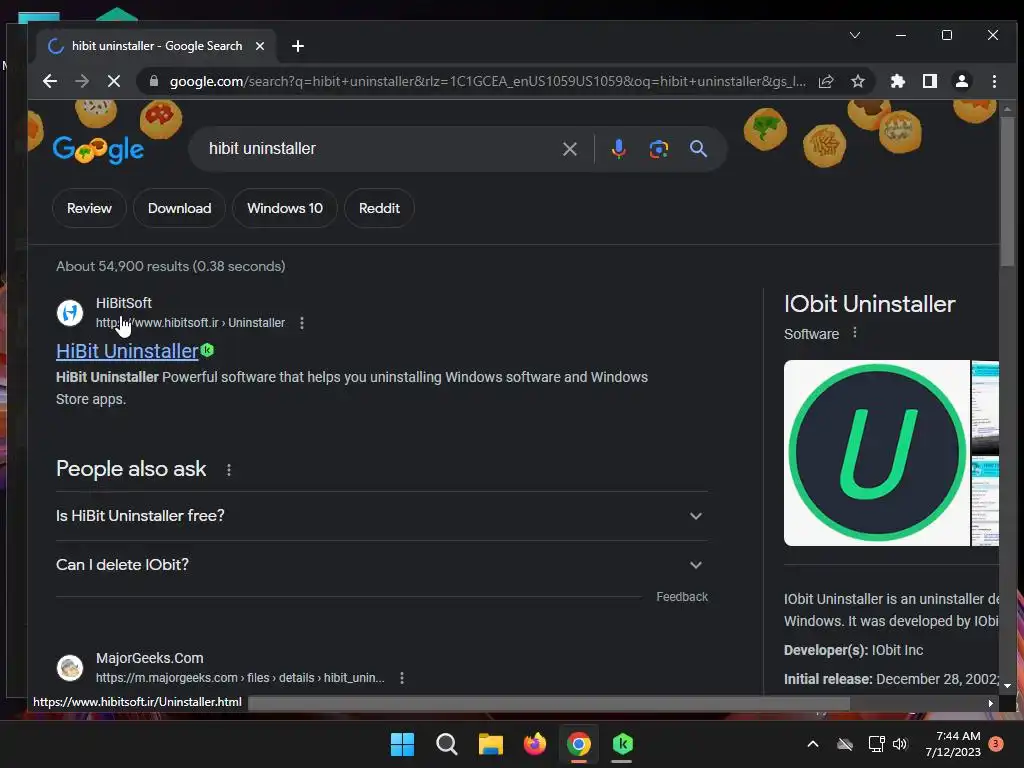This screenshot has height=768, width=1024.
Task: Select the Reddit filter chip
Action: pyautogui.click(x=379, y=208)
